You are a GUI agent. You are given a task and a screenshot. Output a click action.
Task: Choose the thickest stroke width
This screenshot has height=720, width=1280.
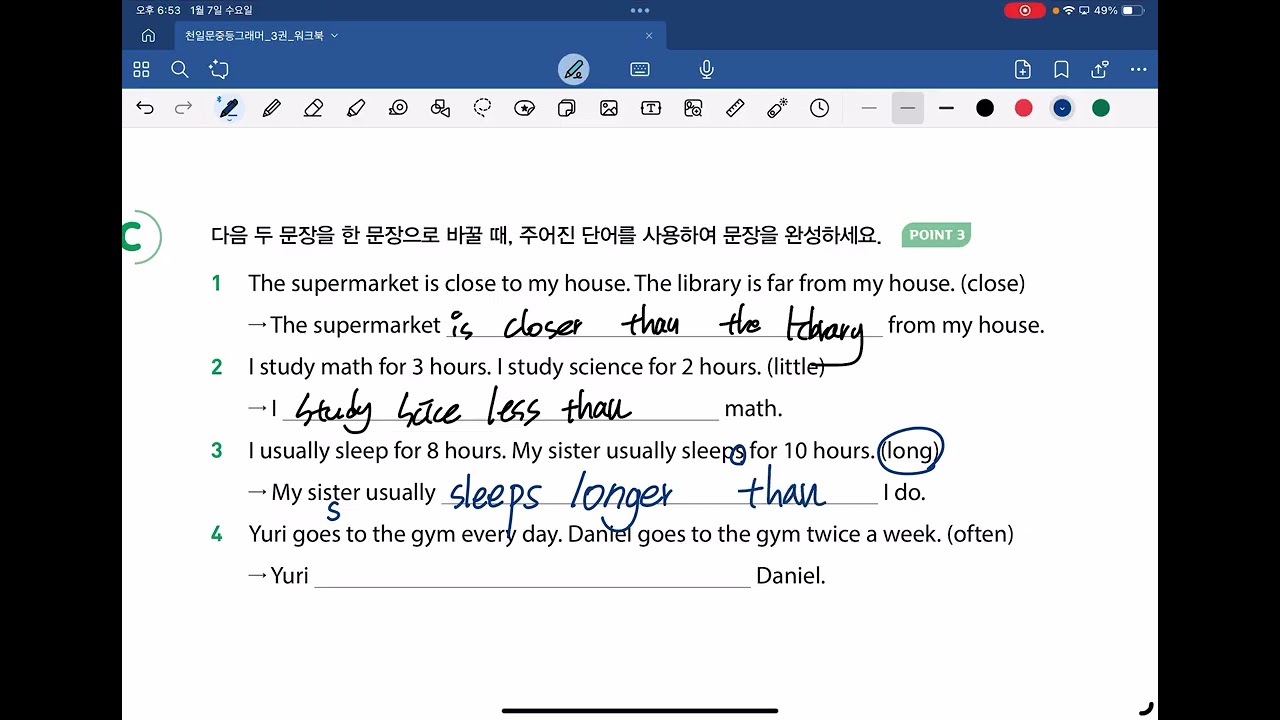[x=946, y=108]
